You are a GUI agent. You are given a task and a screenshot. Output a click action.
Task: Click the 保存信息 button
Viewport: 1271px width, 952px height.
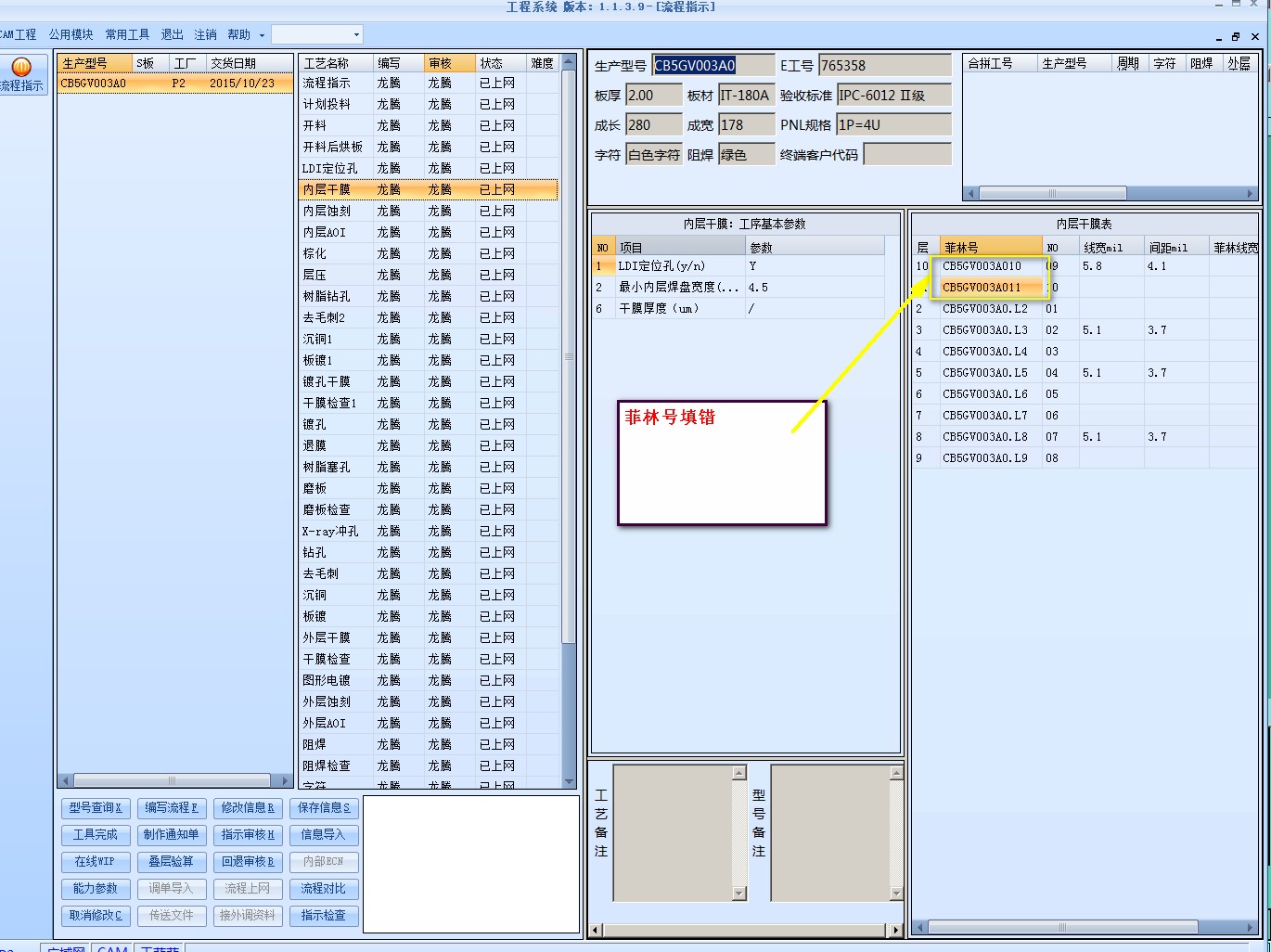pyautogui.click(x=324, y=808)
